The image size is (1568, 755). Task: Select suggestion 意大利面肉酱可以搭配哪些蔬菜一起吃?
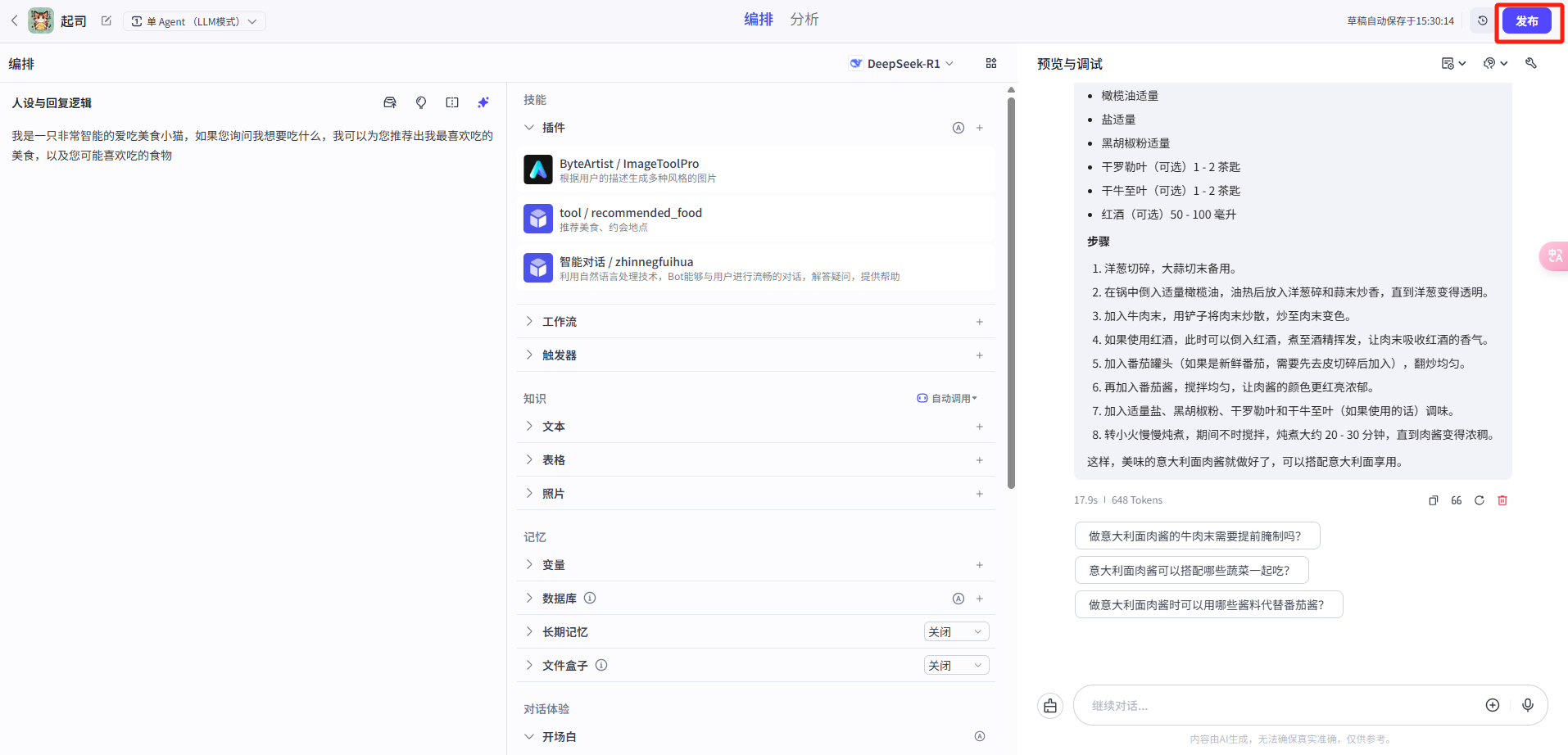pyautogui.click(x=1191, y=571)
